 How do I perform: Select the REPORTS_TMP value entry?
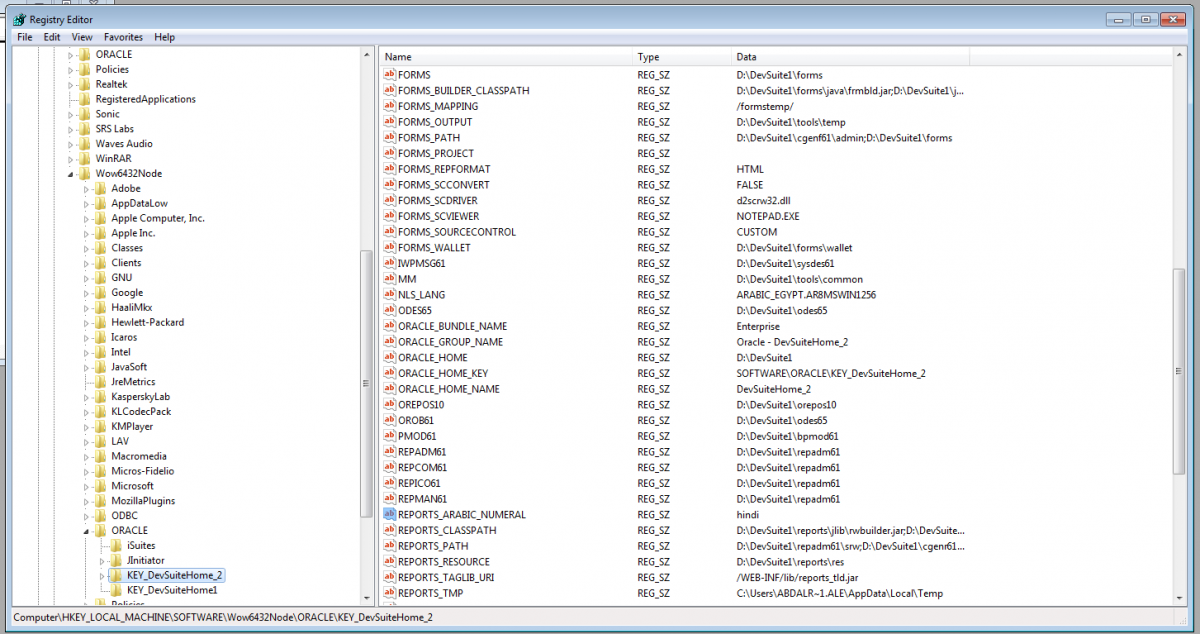coord(433,594)
